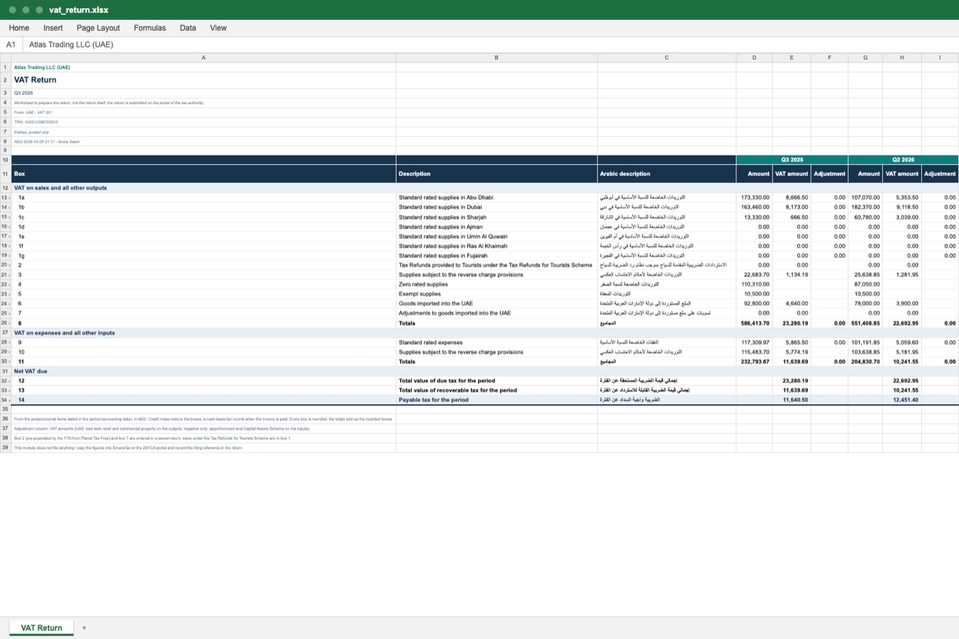This screenshot has width=959, height=639.
Task: Select the Q2 2026 merged header cell
Action: [x=903, y=160]
